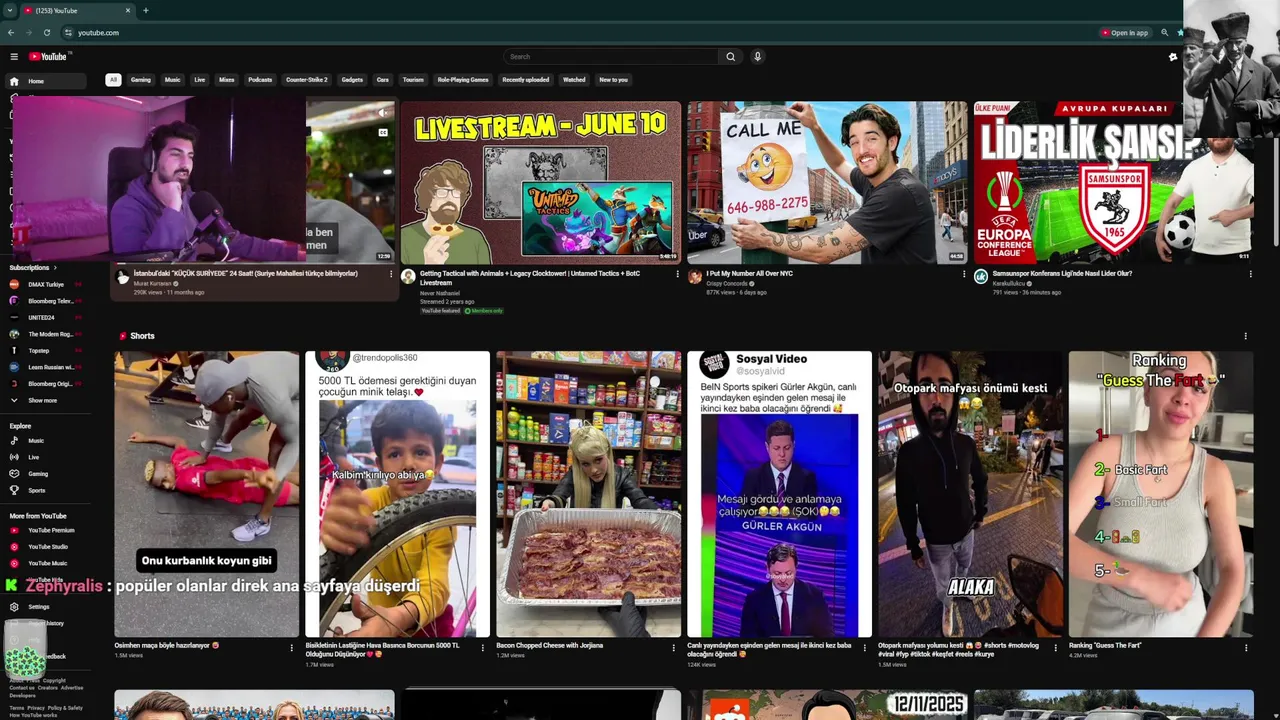Image resolution: width=1280 pixels, height=720 pixels.
Task: Open Music under Explore
Action: (x=47, y=441)
